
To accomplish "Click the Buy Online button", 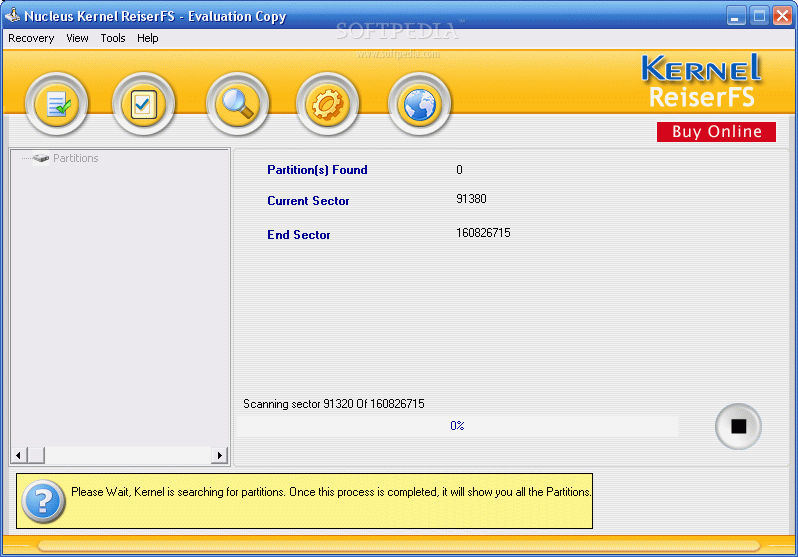I will [716, 131].
